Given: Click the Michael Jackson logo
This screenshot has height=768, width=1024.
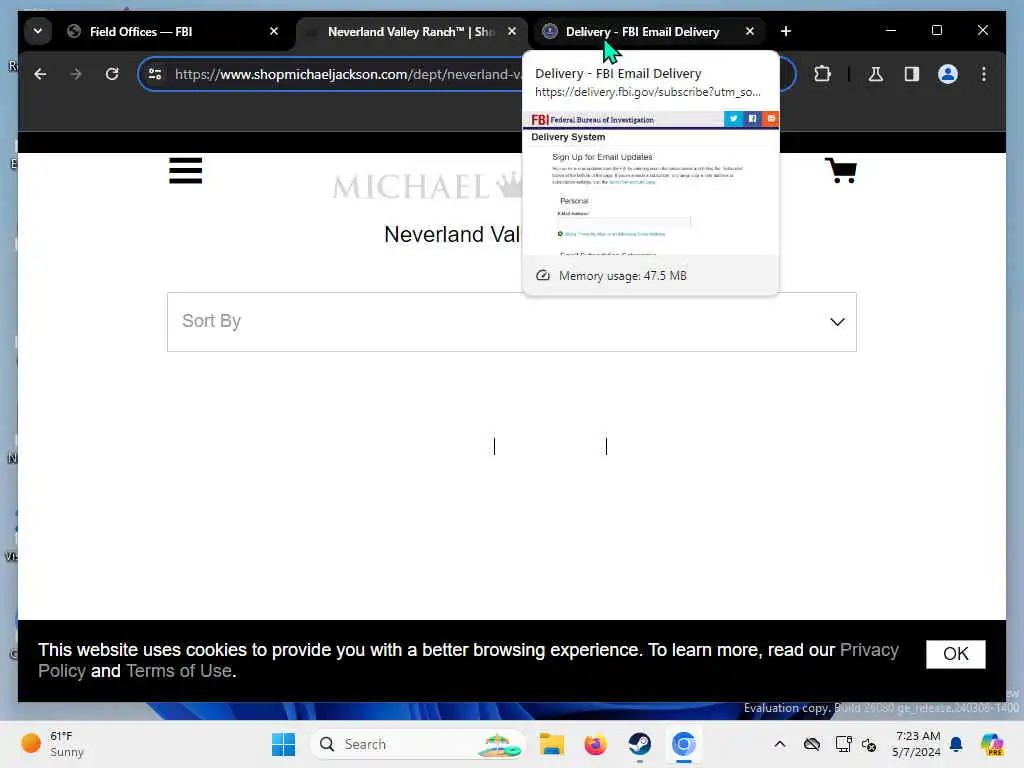Looking at the screenshot, I should pos(427,187).
